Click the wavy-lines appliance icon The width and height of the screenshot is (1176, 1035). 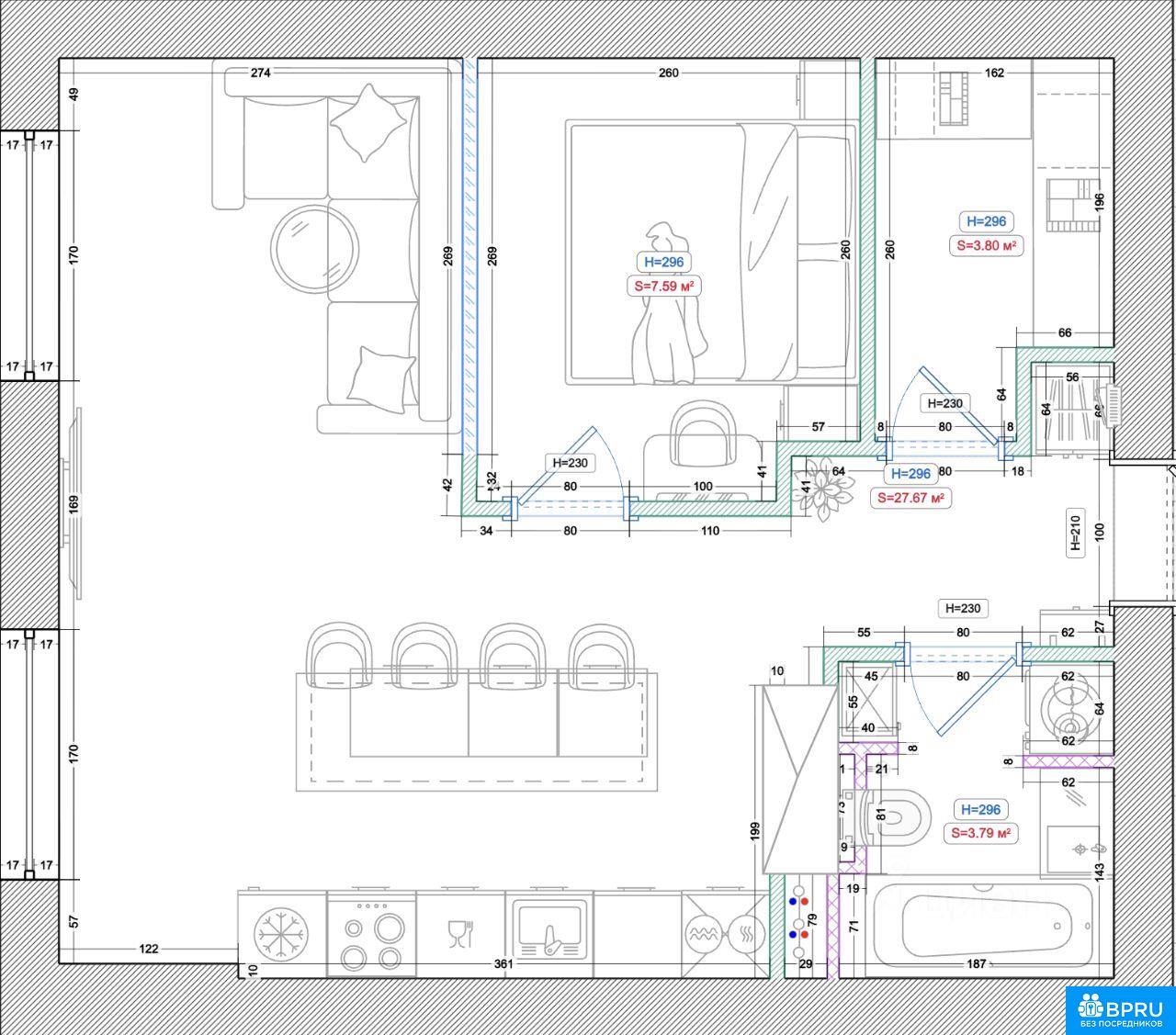tap(704, 935)
